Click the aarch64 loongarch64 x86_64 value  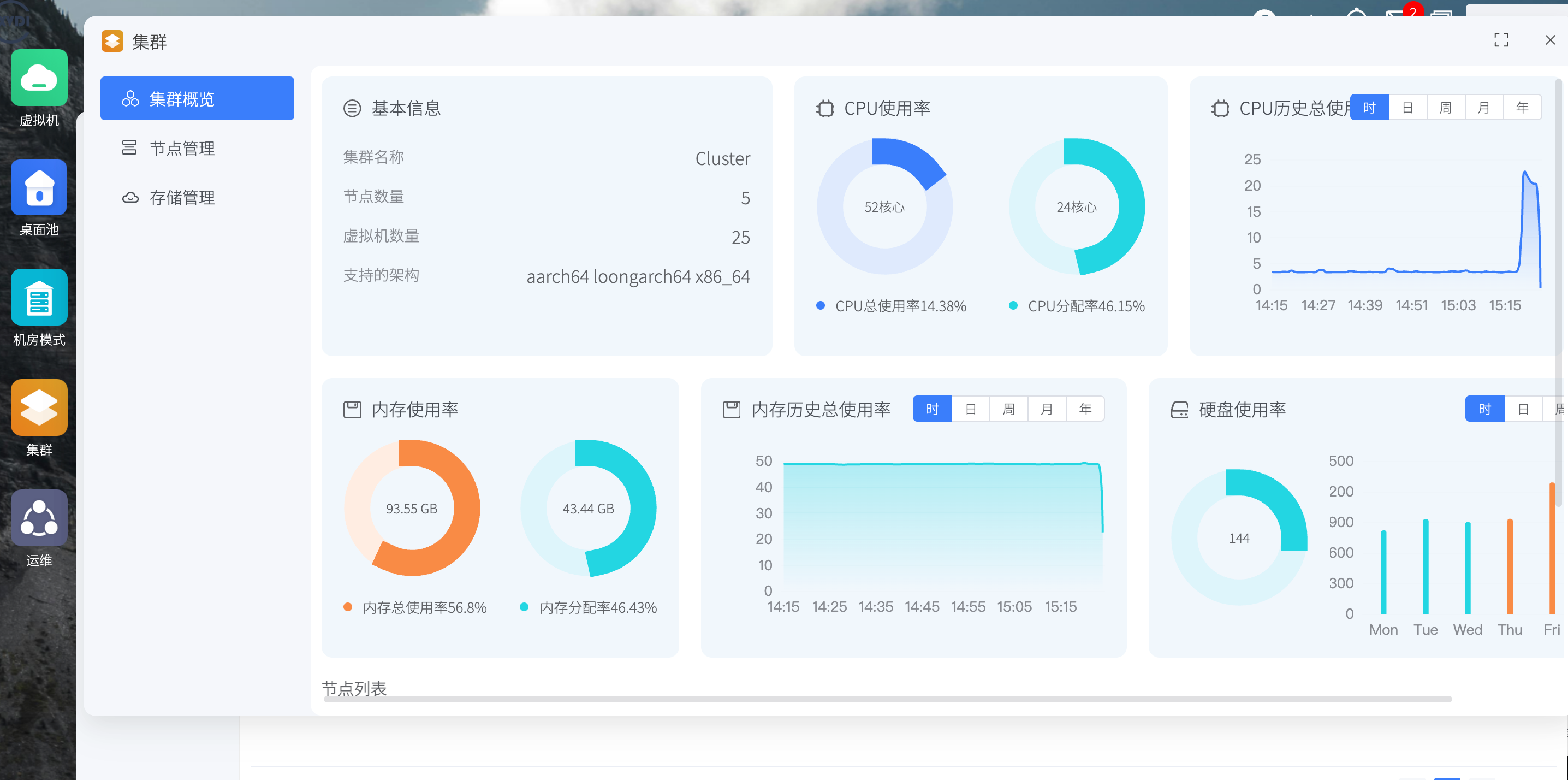pyautogui.click(x=638, y=276)
